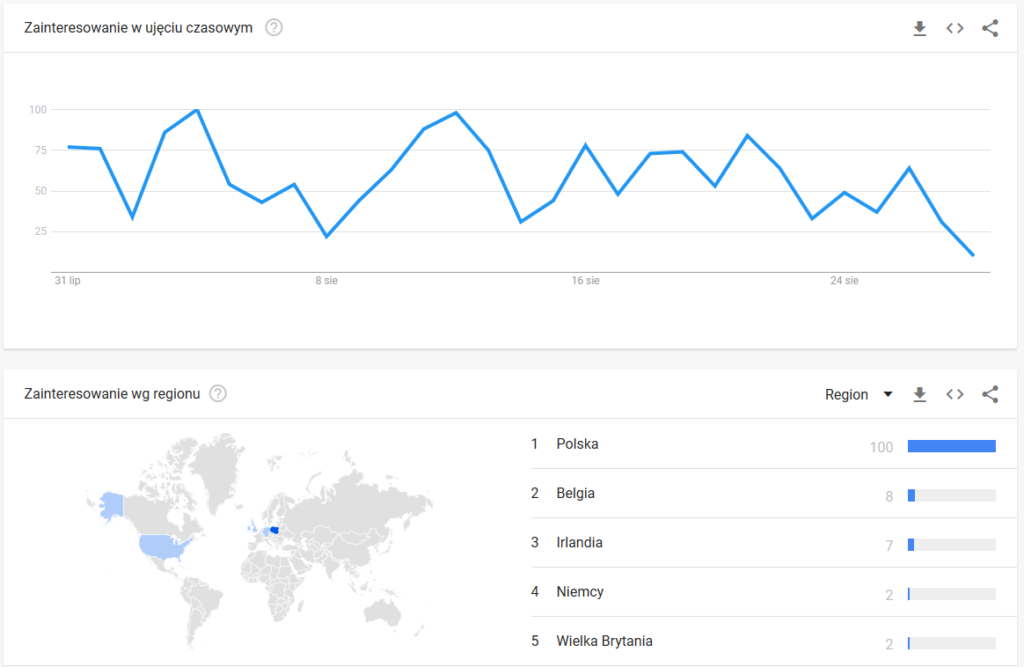The width and height of the screenshot is (1024, 667).
Task: Download the interest over time chart data
Action: [920, 28]
